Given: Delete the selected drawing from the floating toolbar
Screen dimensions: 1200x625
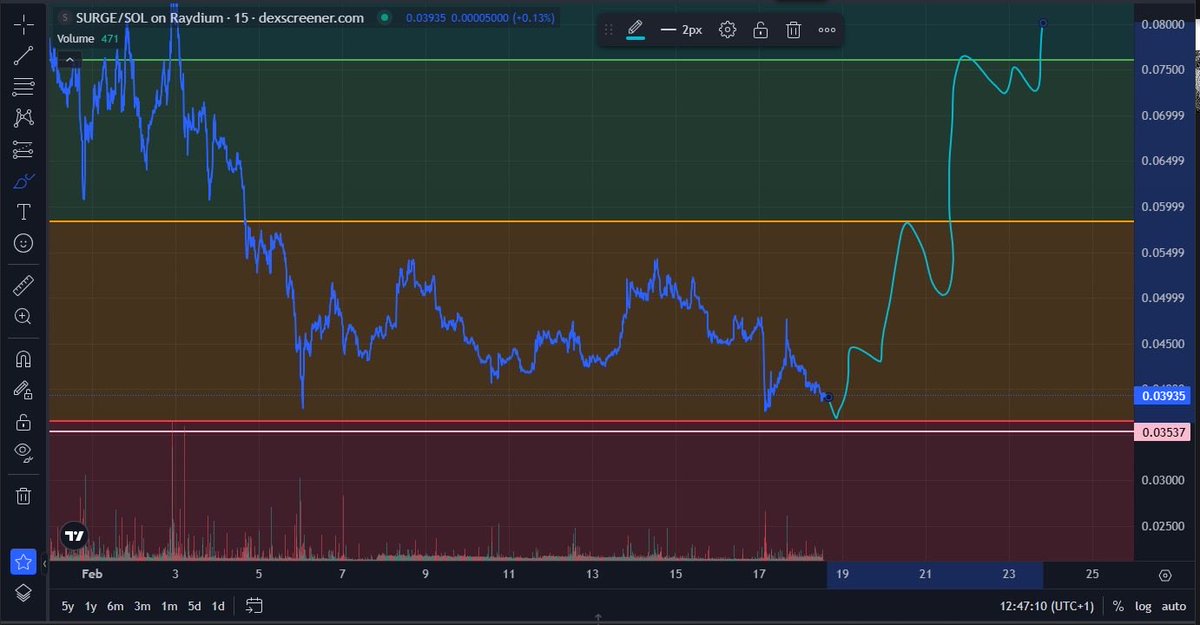Looking at the screenshot, I should point(793,30).
